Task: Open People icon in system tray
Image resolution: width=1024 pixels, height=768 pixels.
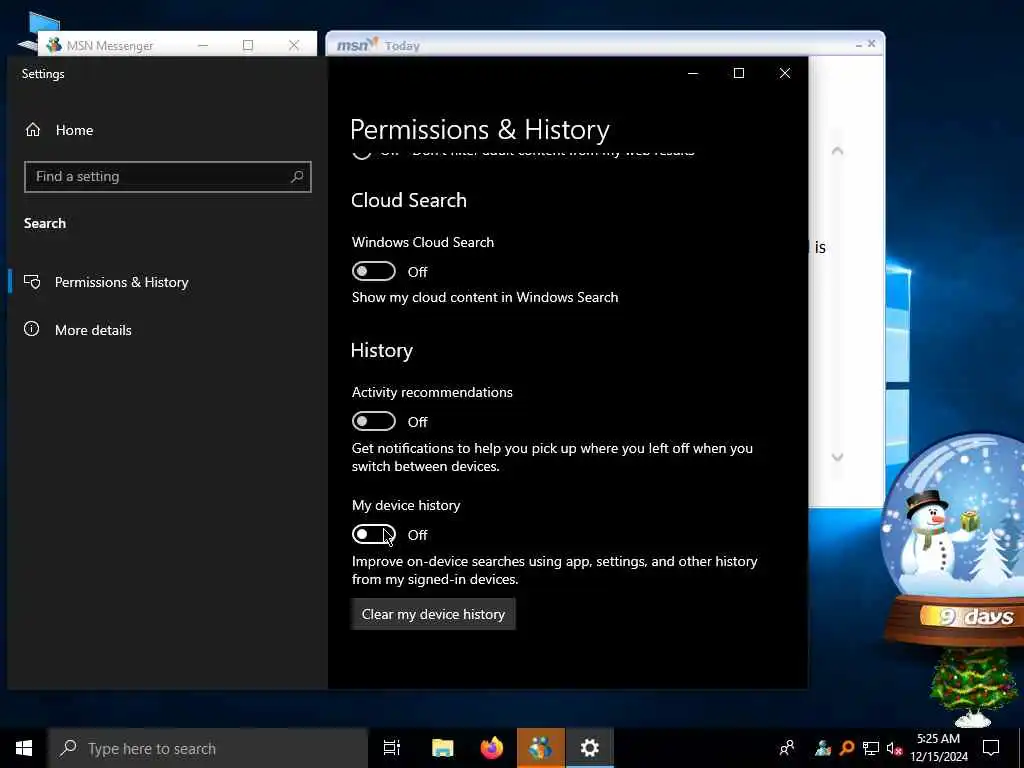Action: (x=787, y=748)
